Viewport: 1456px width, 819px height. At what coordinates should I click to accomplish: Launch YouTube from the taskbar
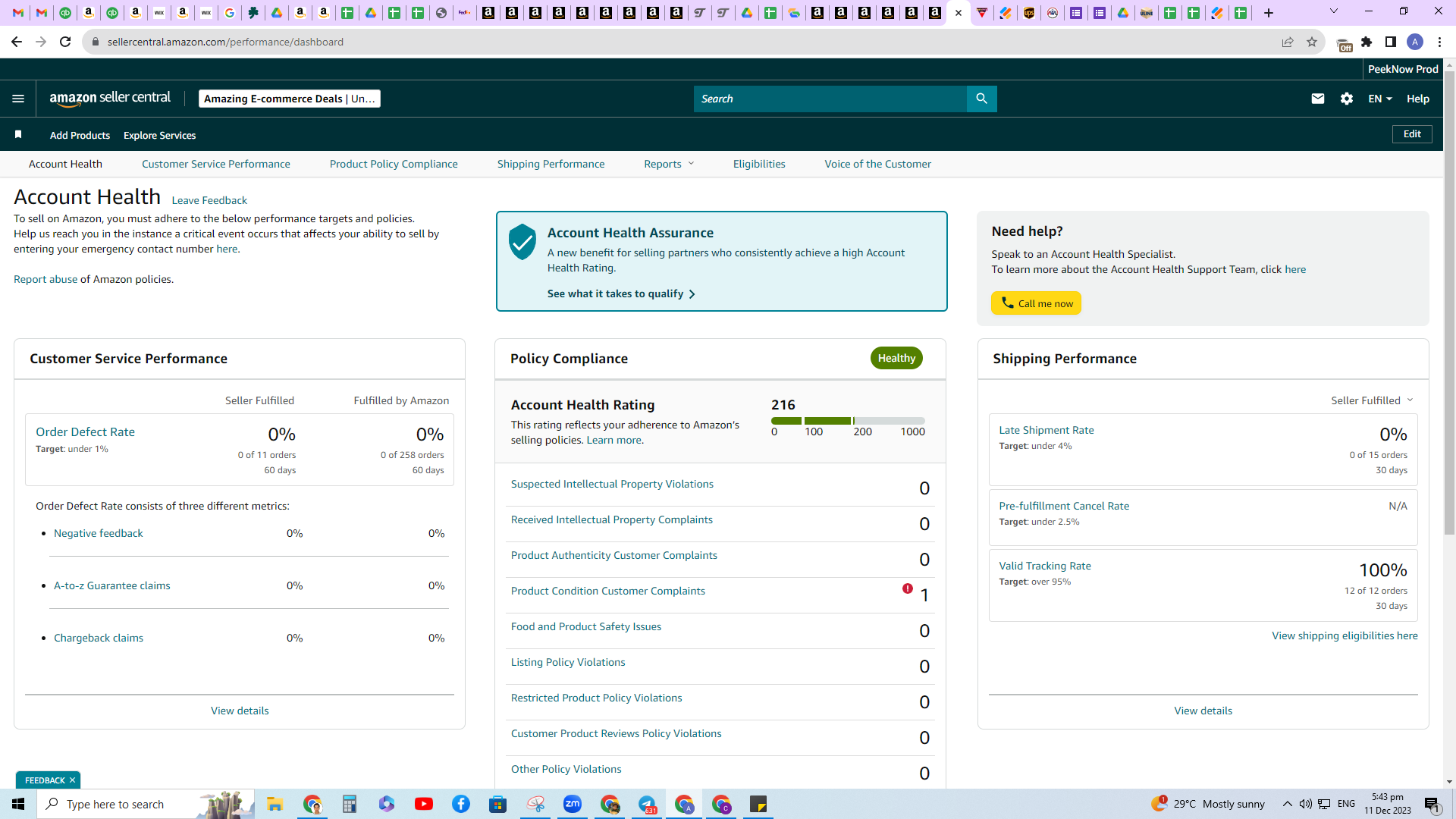(424, 804)
